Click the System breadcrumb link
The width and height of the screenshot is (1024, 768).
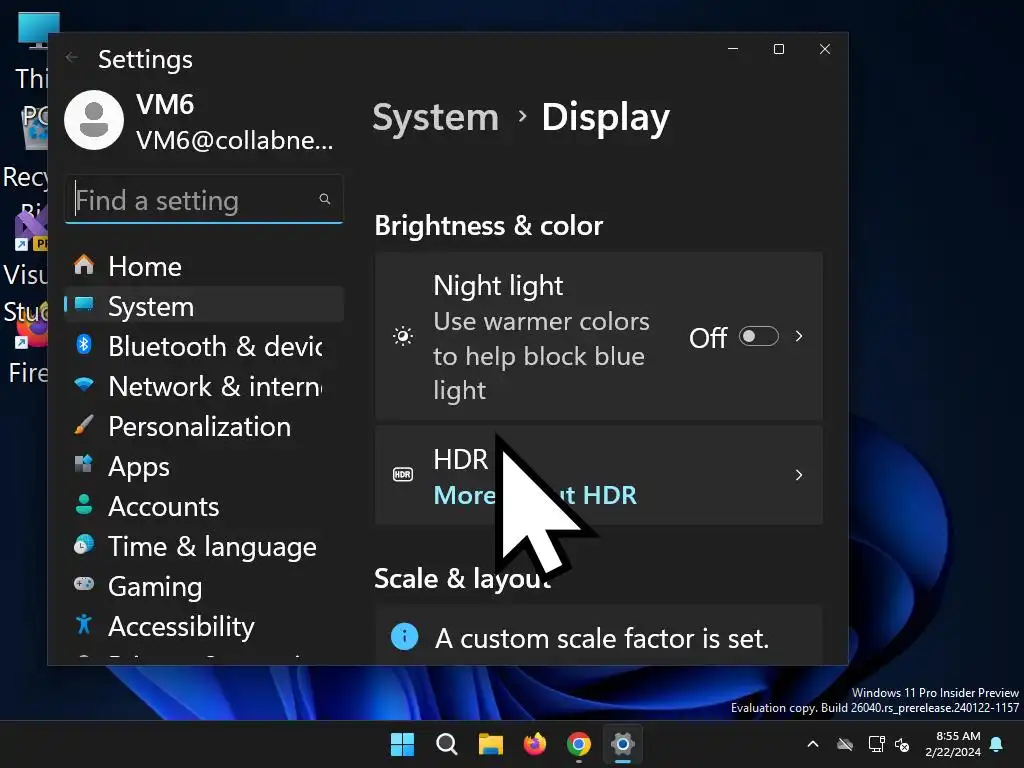point(436,118)
